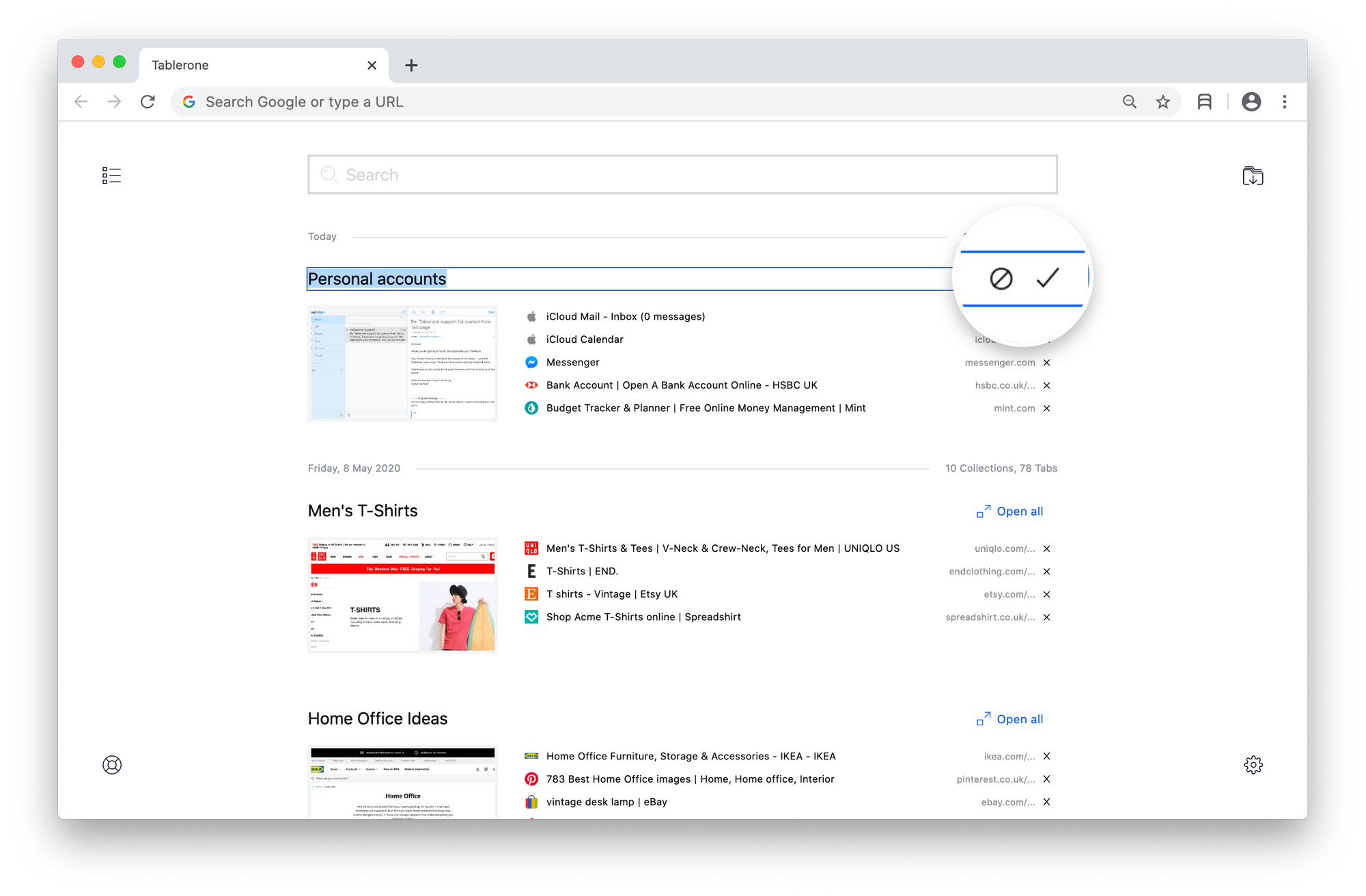This screenshot has width=1366, height=896.
Task: Click the Chrome three-dot menu icon
Action: (1284, 101)
